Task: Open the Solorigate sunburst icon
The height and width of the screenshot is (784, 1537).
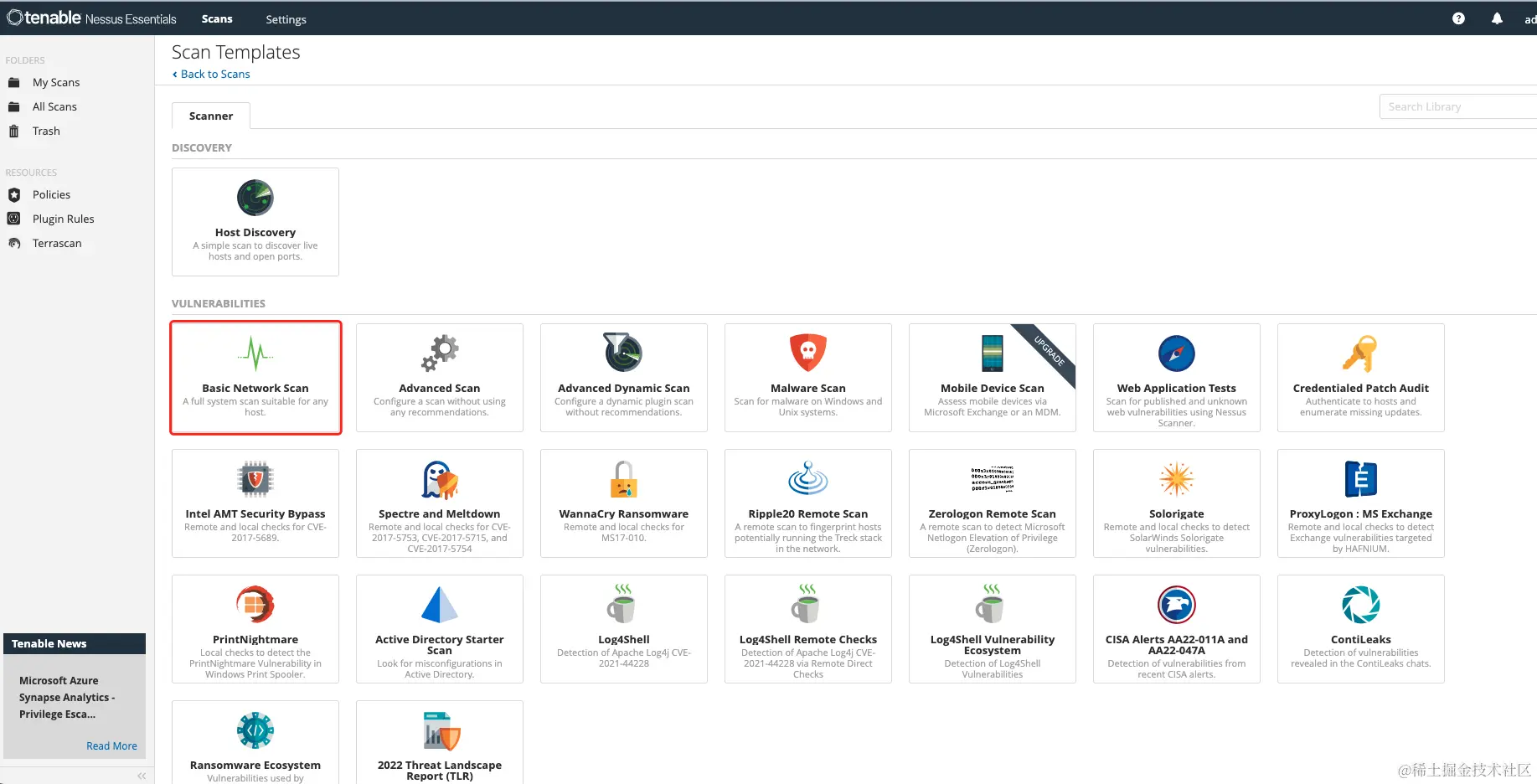Action: pyautogui.click(x=1177, y=479)
